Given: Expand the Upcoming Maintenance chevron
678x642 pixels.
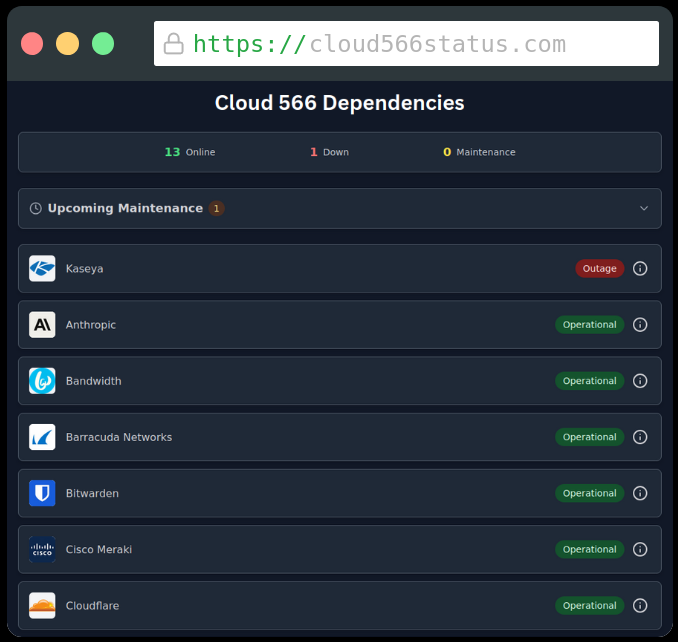Looking at the screenshot, I should pos(644,208).
